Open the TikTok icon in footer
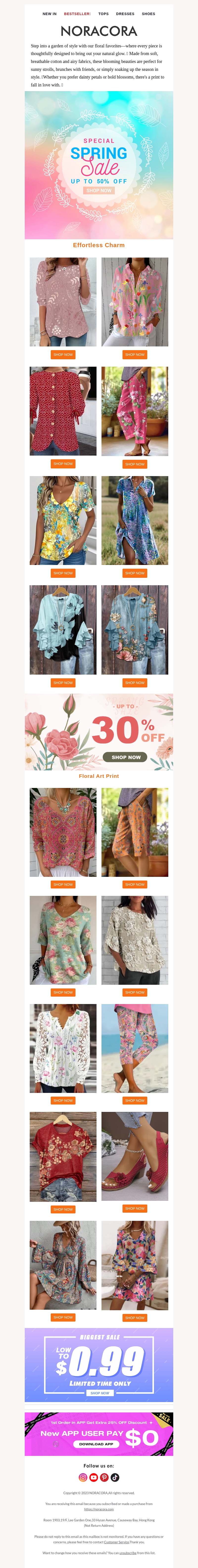 115,1477
